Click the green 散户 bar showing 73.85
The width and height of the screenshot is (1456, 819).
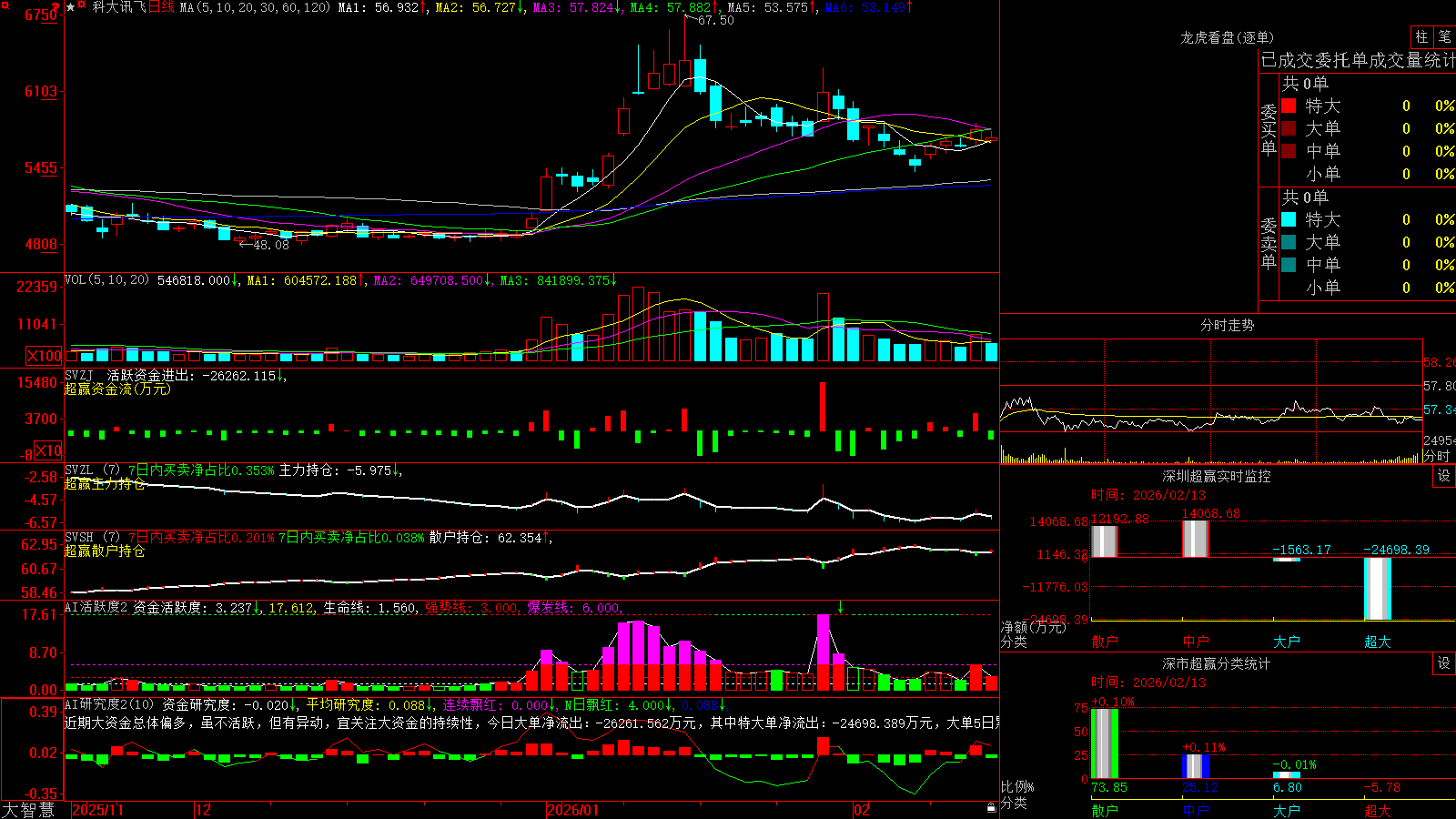point(1104,743)
